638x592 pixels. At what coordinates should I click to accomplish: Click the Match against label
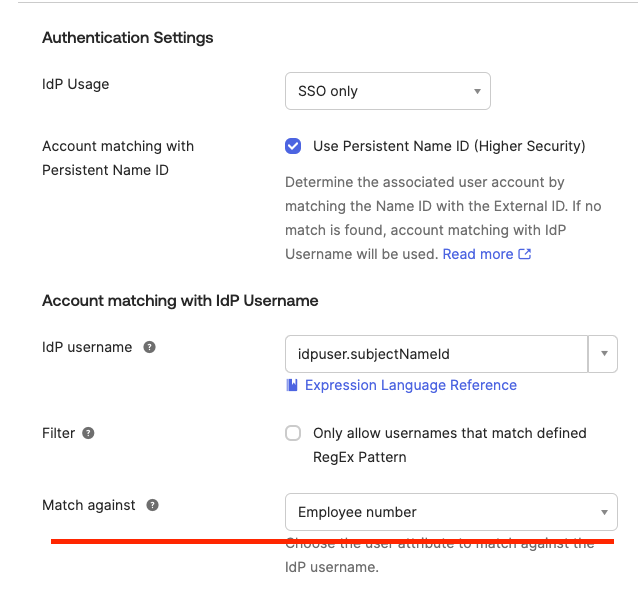(x=89, y=505)
